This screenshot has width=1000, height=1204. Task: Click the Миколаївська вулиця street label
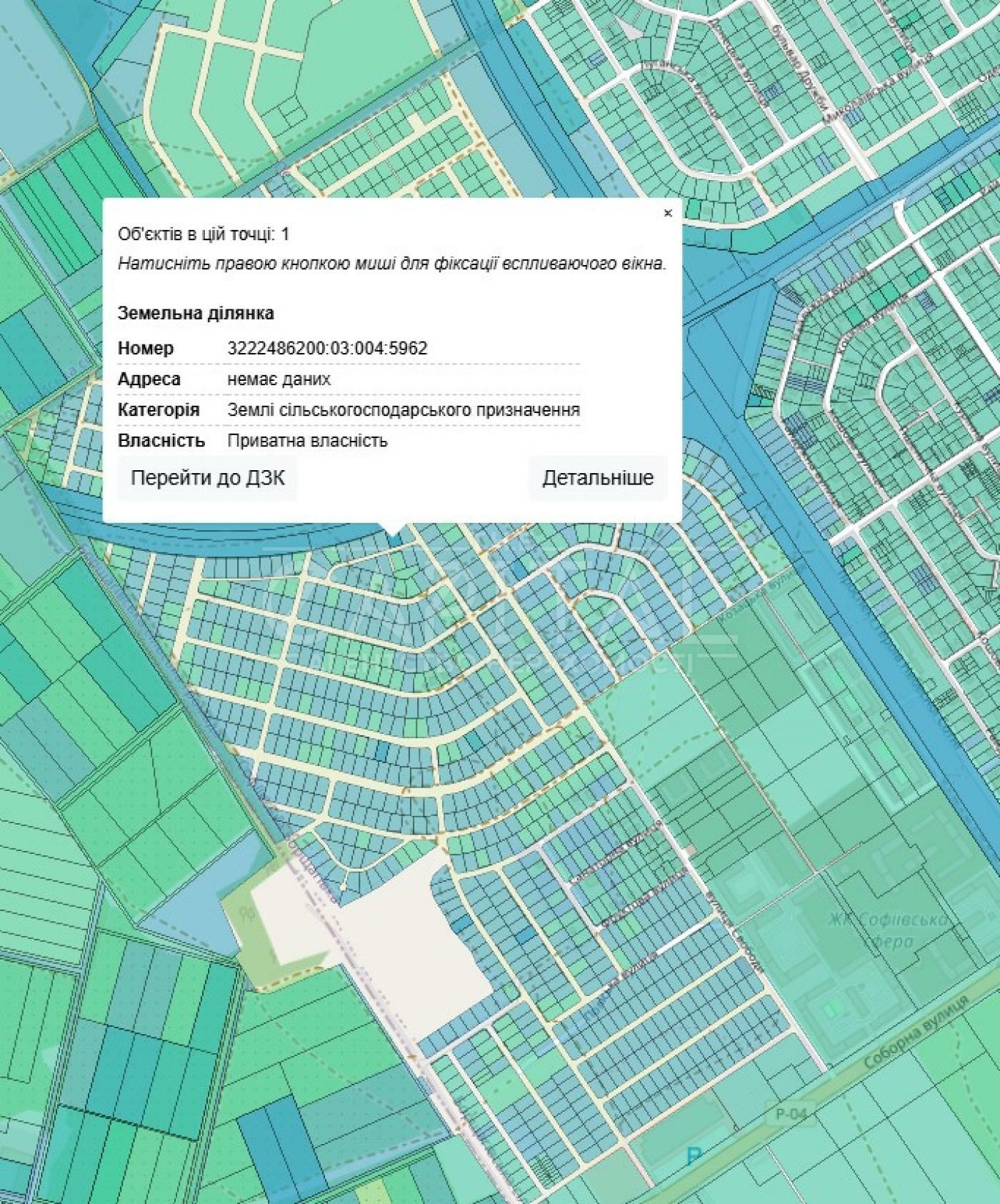tap(879, 89)
